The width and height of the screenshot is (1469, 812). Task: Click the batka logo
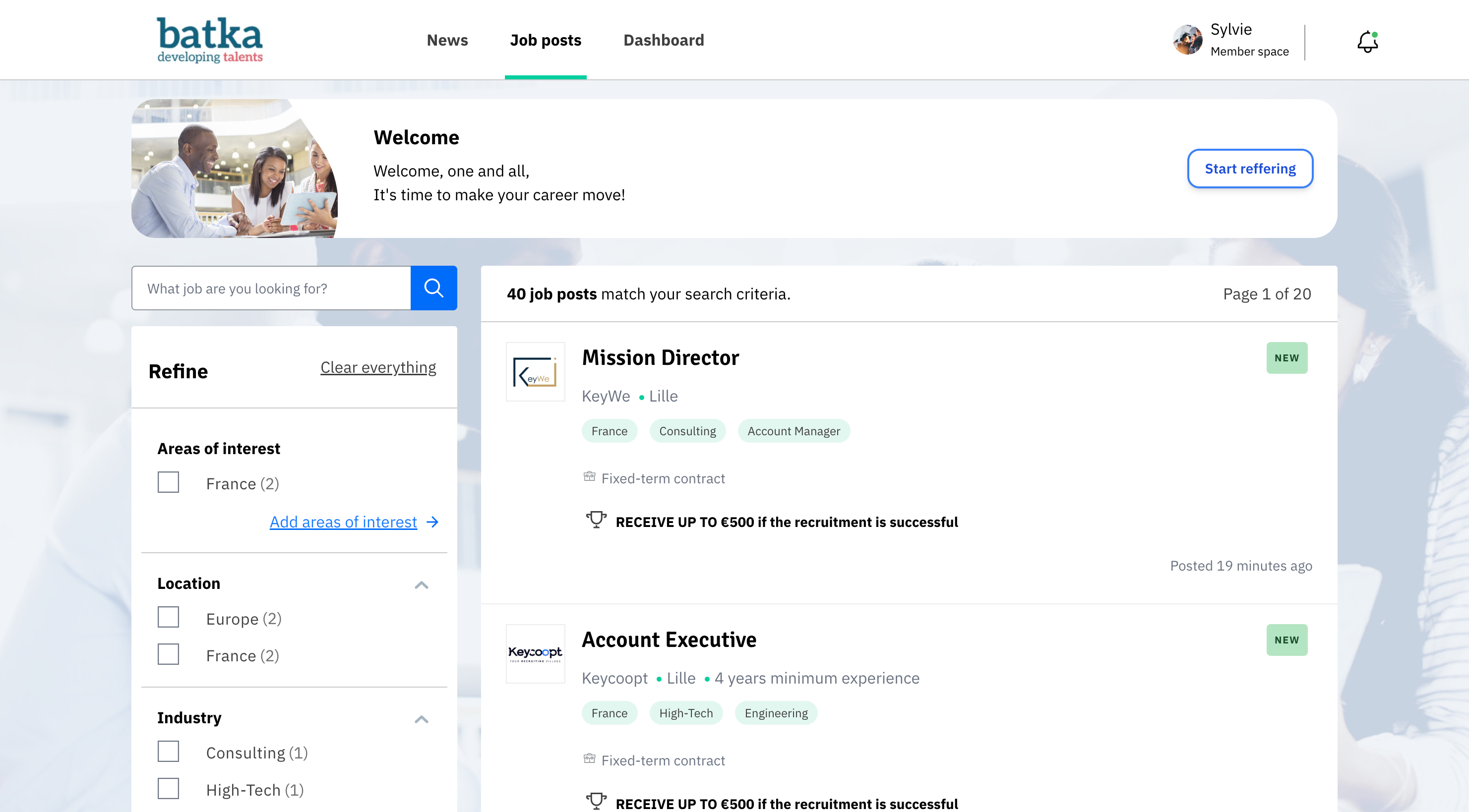coord(210,39)
